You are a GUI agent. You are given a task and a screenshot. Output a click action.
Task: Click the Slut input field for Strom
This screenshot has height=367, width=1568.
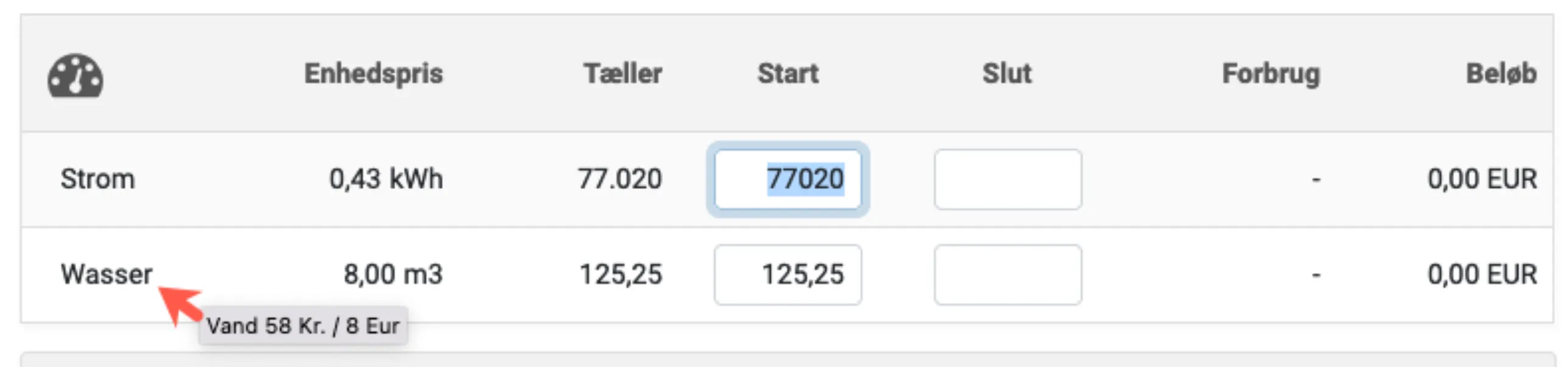click(x=1008, y=179)
